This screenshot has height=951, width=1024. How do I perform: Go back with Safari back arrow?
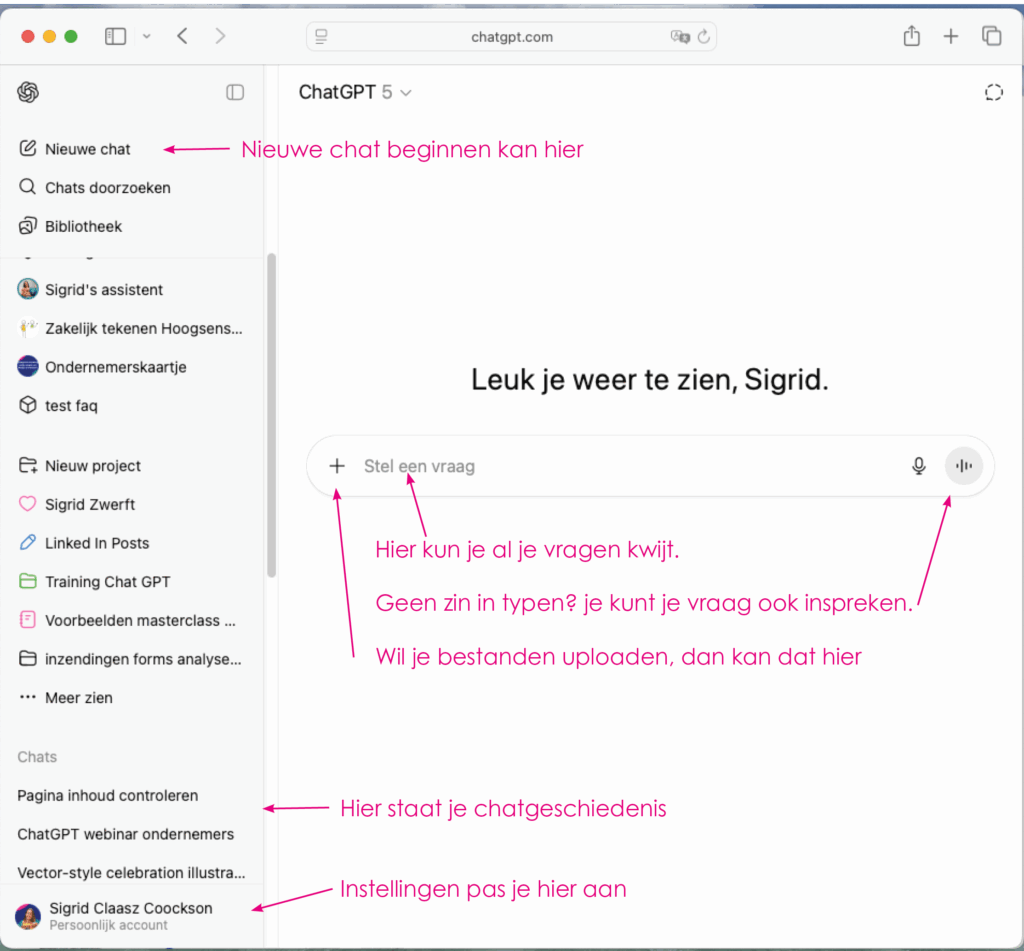point(183,36)
